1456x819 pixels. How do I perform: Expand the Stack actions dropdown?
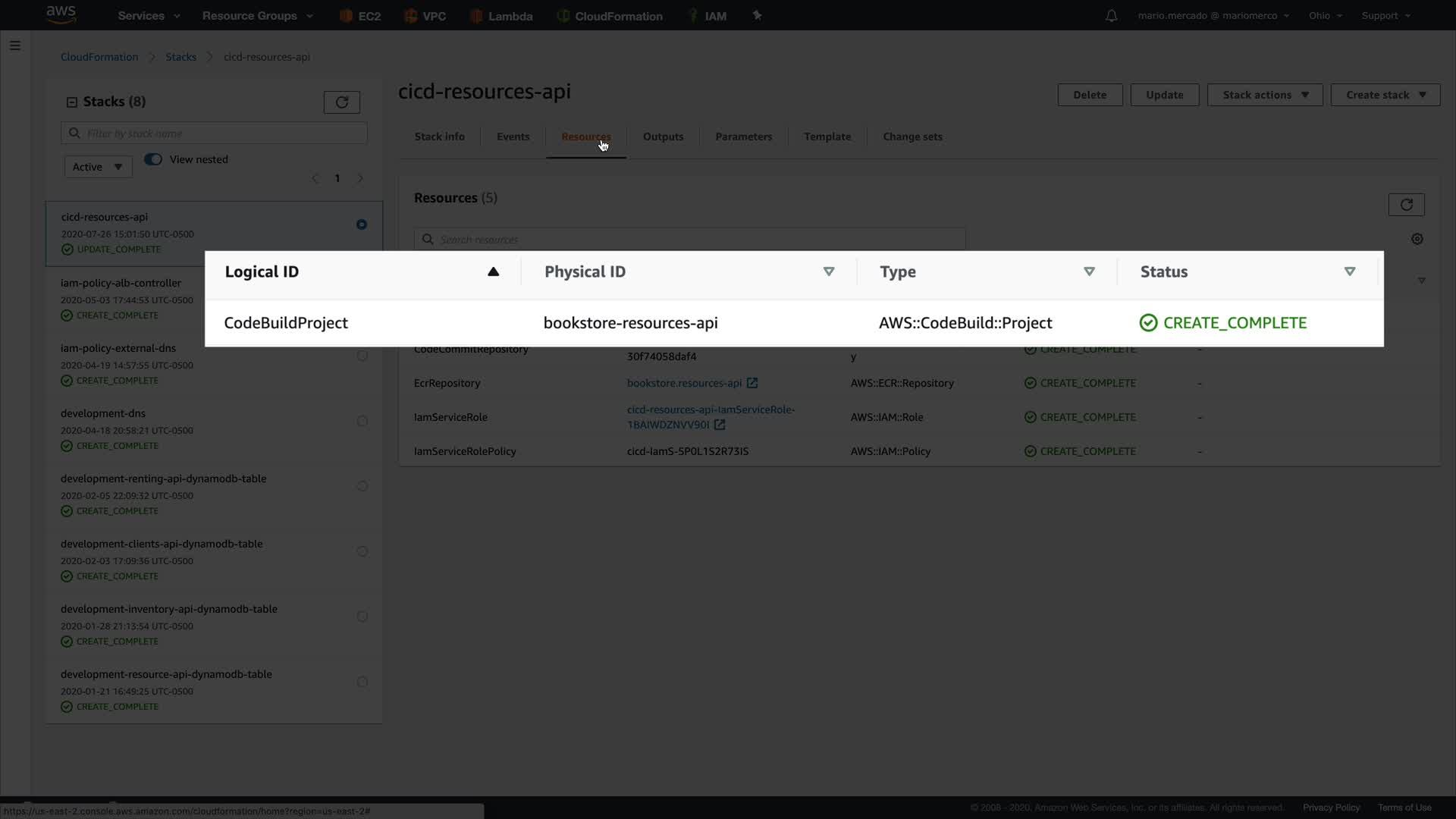[x=1265, y=96]
